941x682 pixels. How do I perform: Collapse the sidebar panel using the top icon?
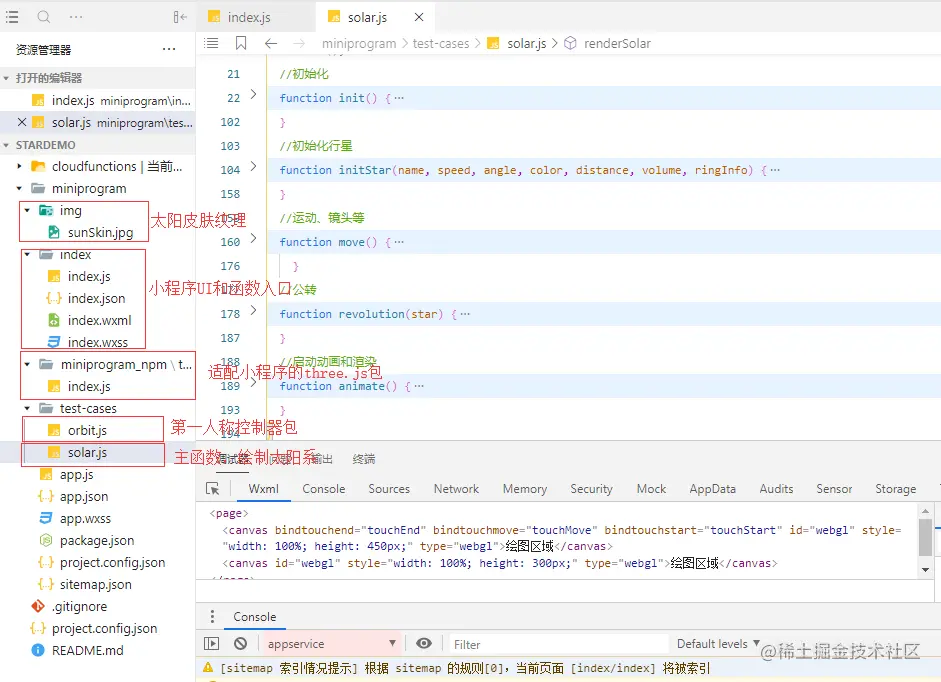(180, 17)
